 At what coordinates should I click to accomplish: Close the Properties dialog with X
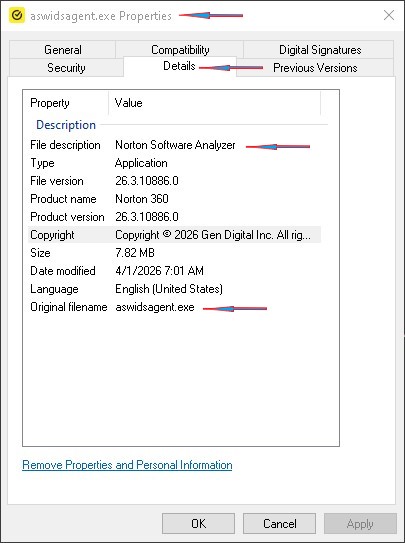pos(389,15)
